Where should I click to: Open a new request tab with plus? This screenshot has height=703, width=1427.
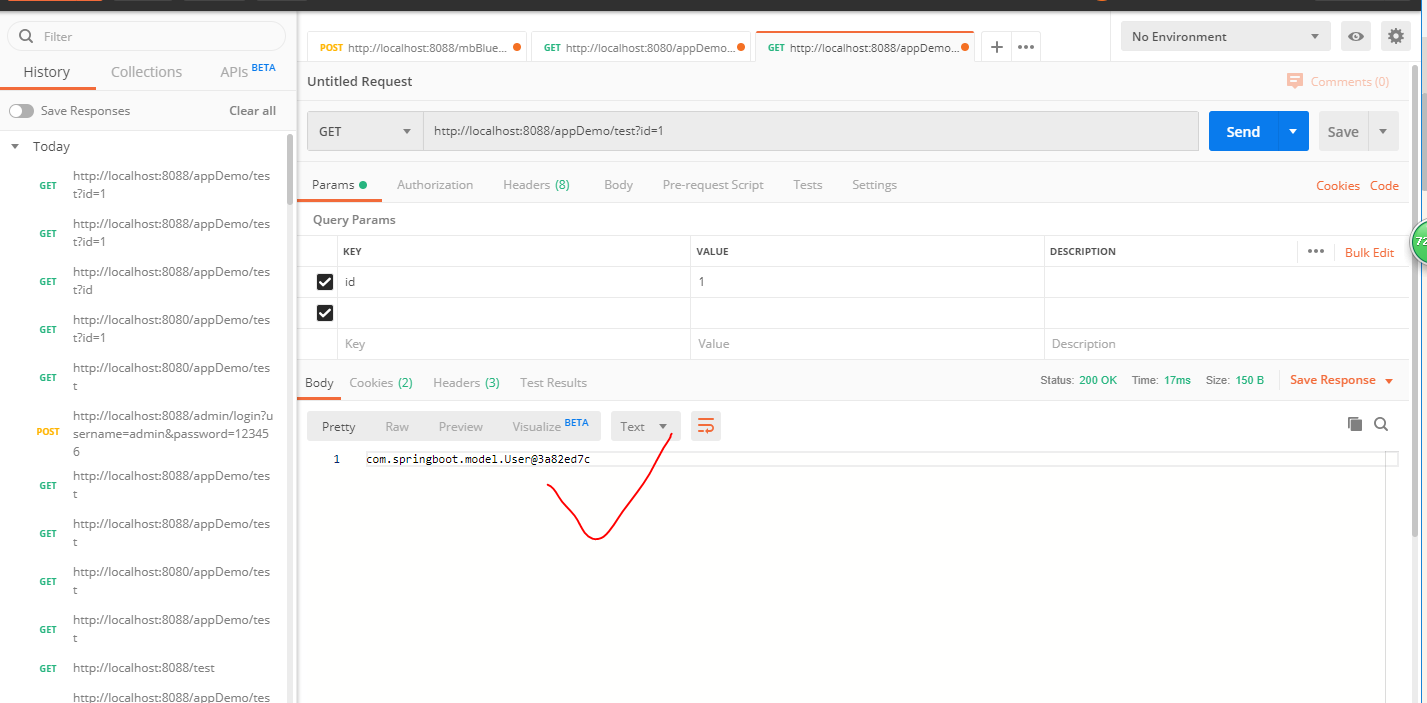(x=996, y=46)
